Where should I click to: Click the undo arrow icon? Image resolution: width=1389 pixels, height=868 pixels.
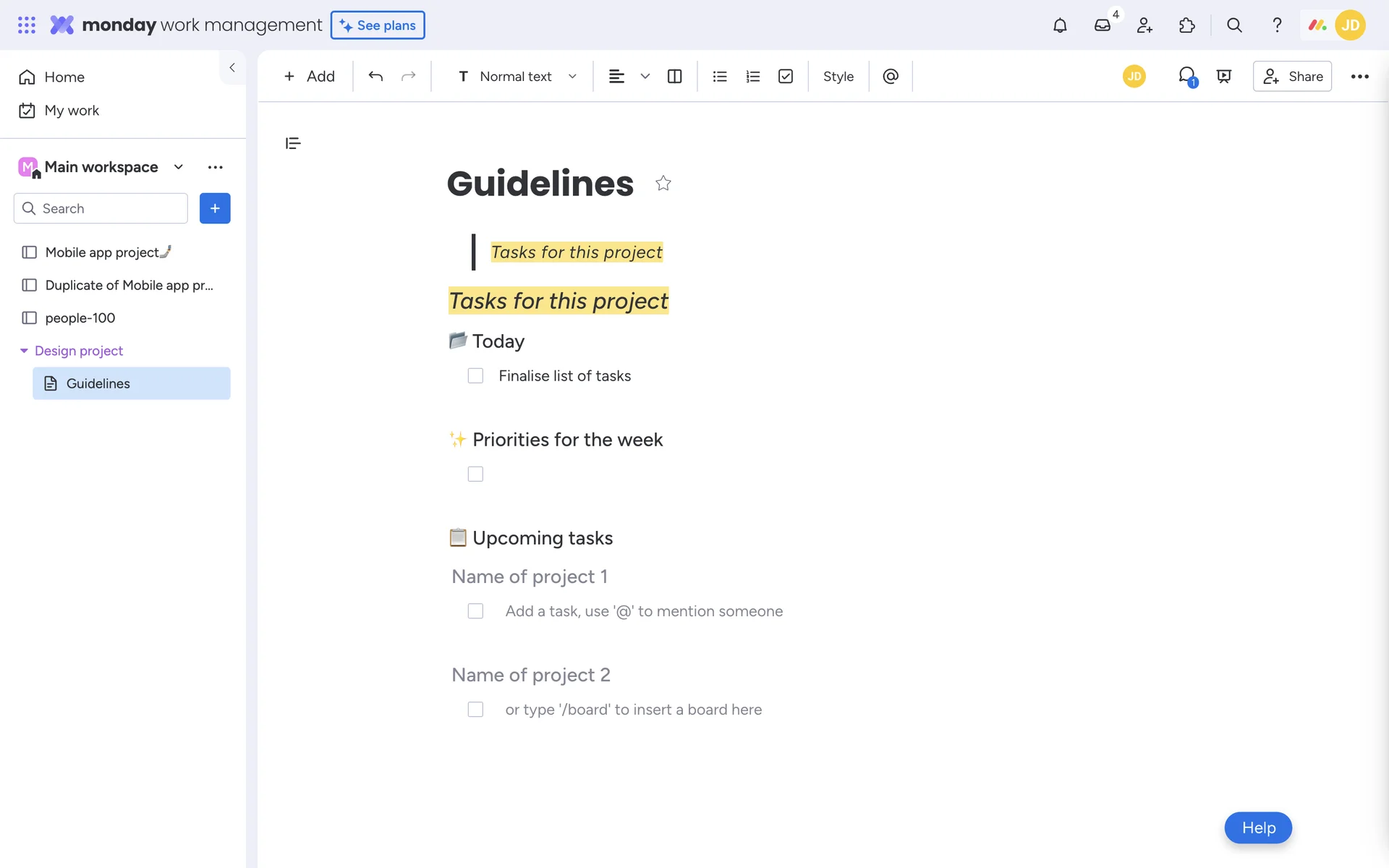(375, 76)
